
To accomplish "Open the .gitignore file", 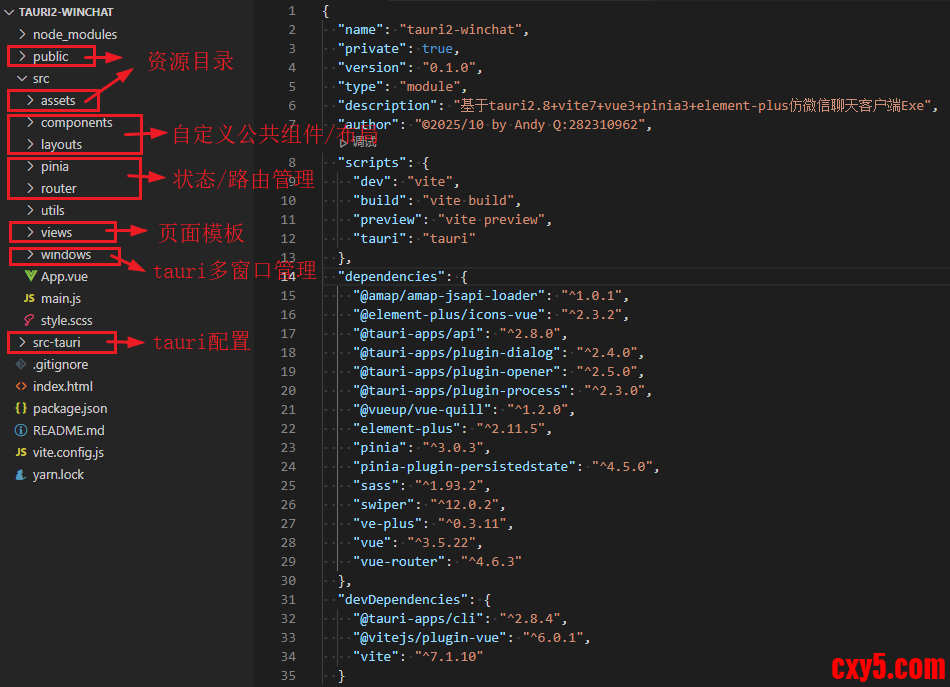I will pos(61,364).
